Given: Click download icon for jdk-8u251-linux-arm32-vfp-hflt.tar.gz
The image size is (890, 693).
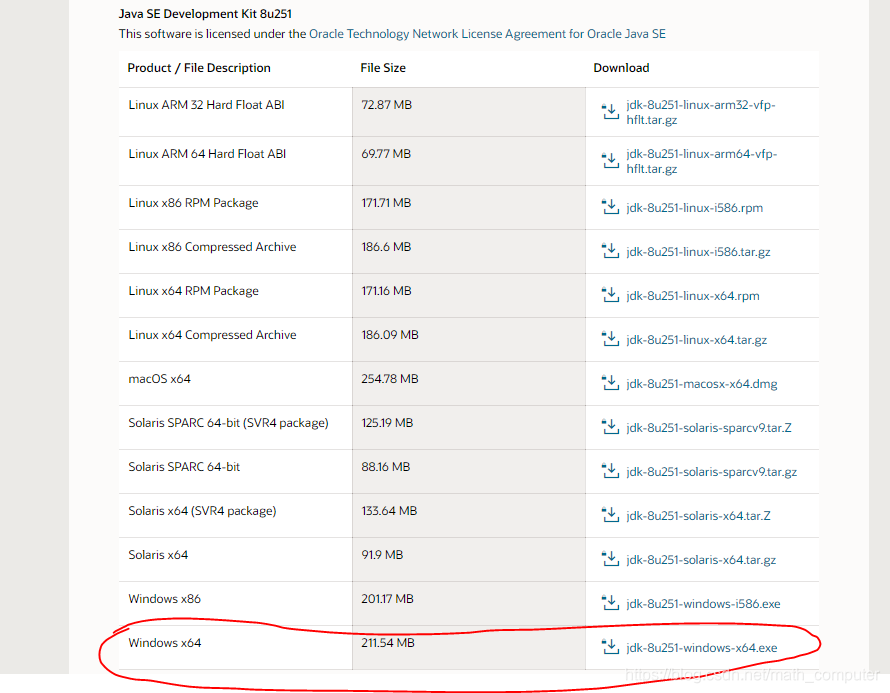Looking at the screenshot, I should [610, 111].
